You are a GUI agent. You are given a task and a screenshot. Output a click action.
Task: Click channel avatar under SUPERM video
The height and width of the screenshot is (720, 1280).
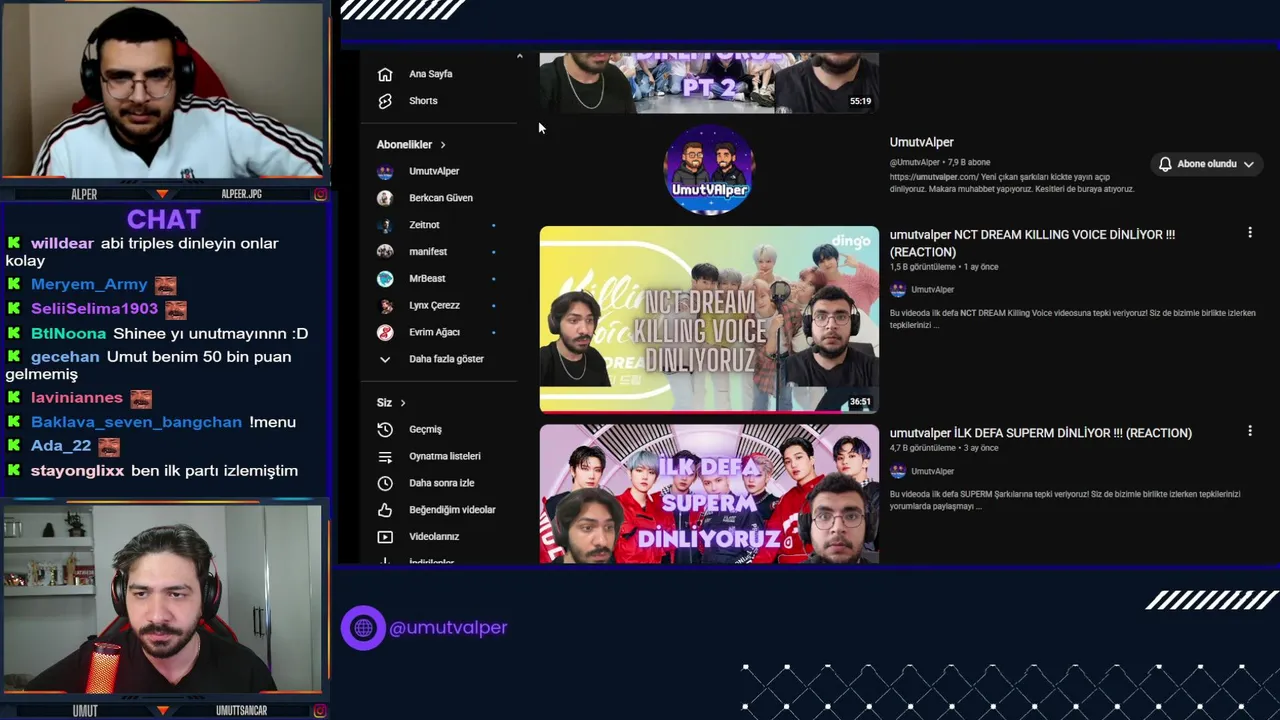coord(898,471)
